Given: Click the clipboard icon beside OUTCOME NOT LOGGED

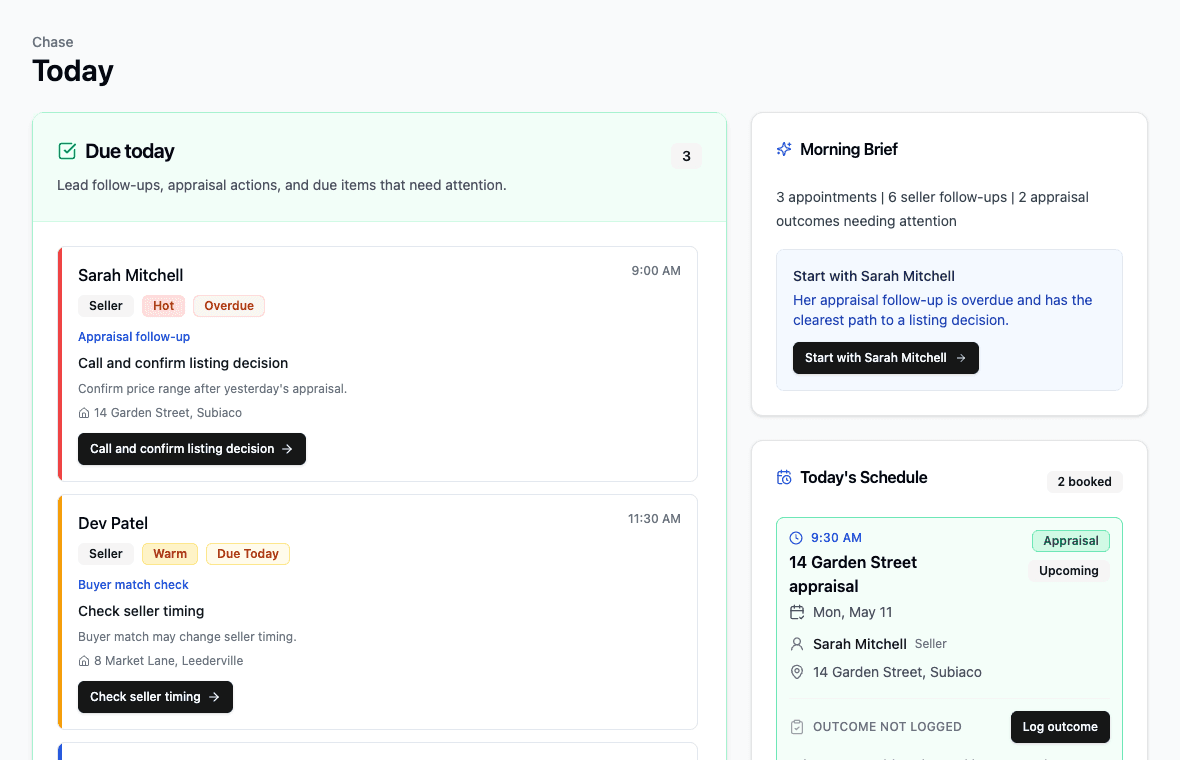Looking at the screenshot, I should coord(797,727).
